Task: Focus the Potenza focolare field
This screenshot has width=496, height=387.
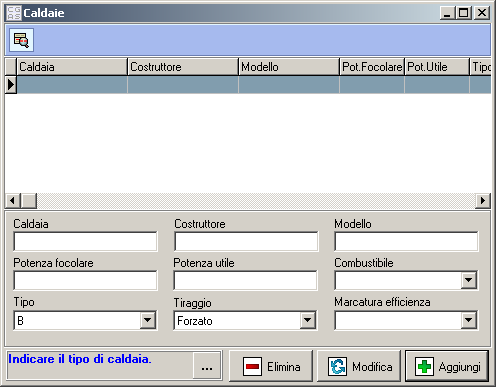Action: 85,280
